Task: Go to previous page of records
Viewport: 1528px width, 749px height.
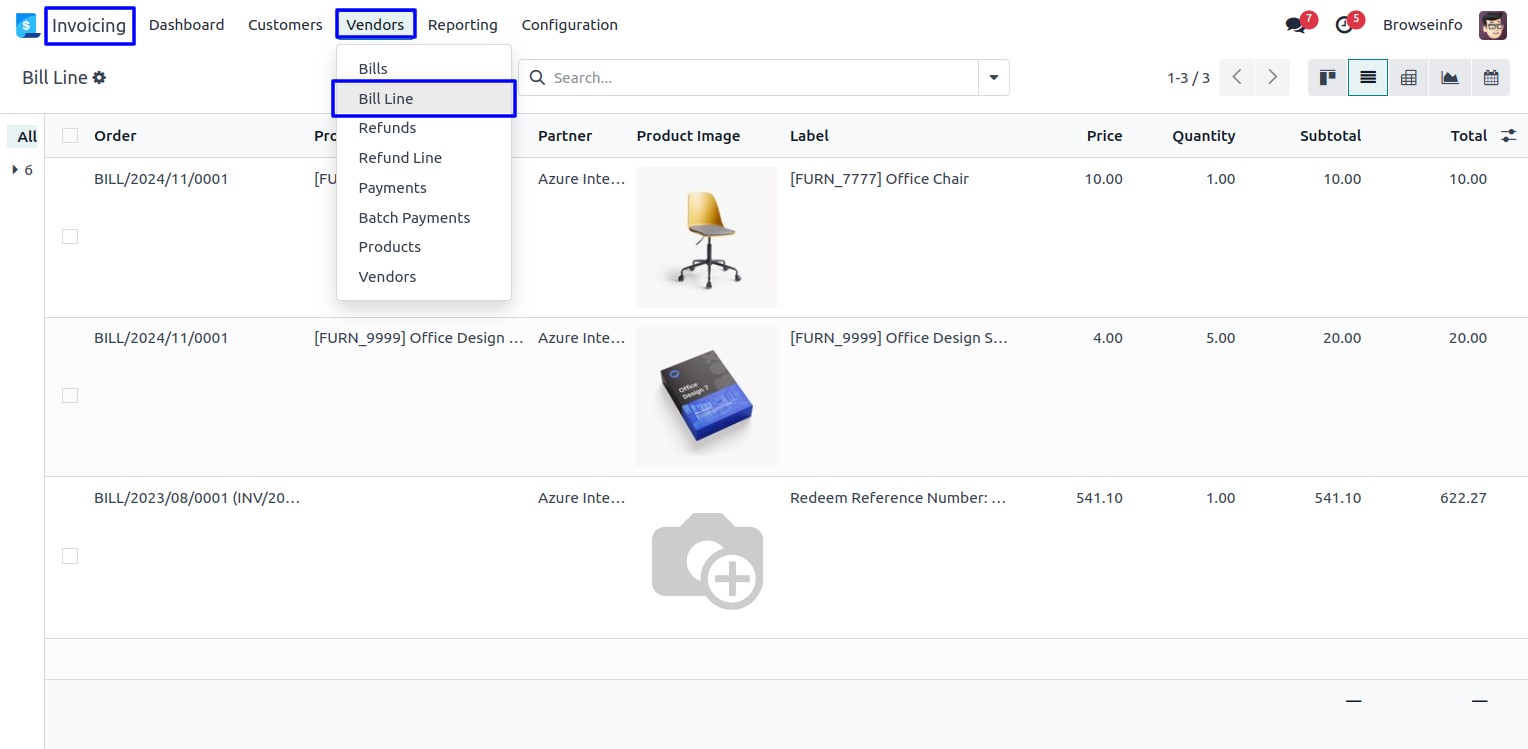Action: coord(1237,77)
